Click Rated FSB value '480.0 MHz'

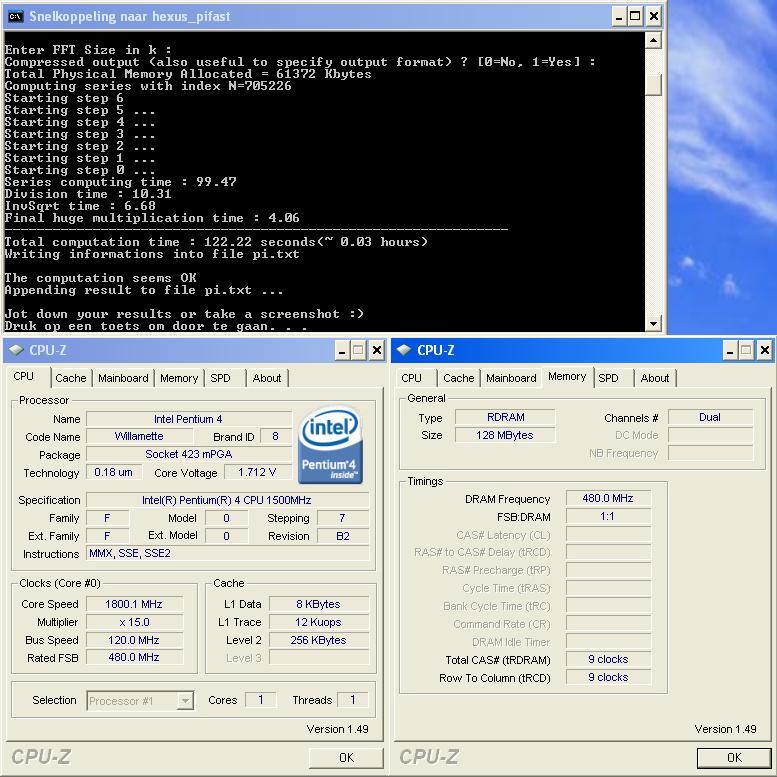pos(134,658)
